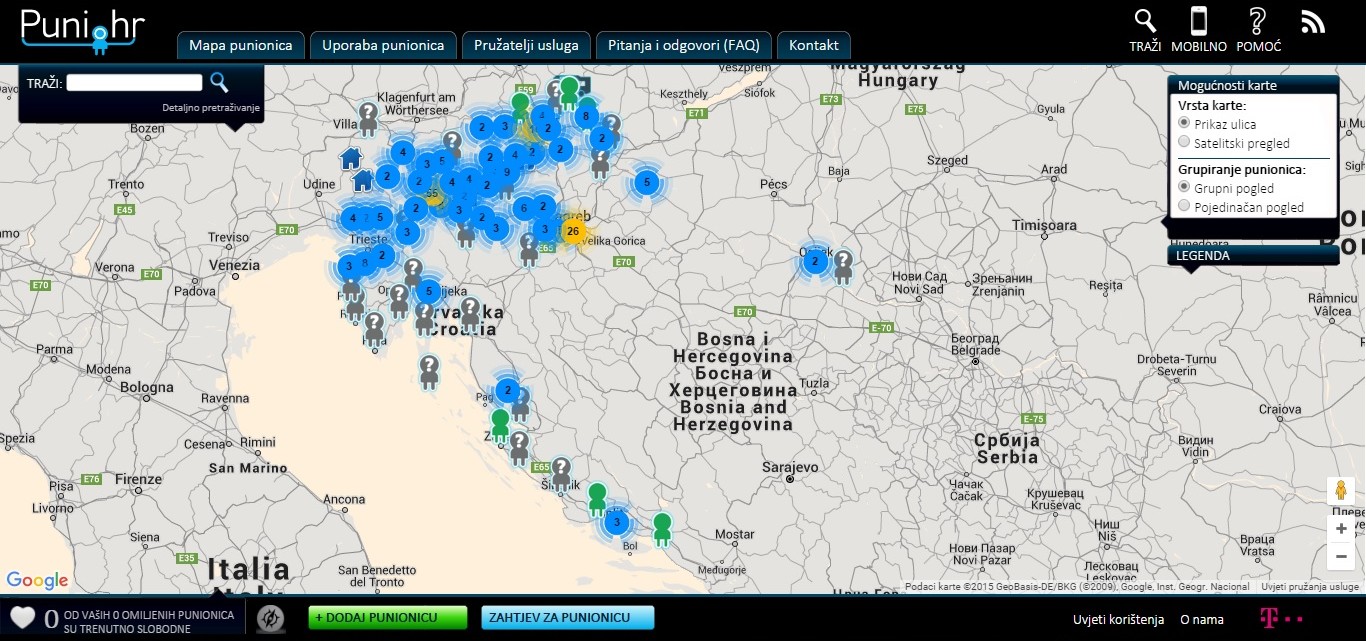
Task: Open the cluster of 5 near Rijeka
Action: coord(429,292)
